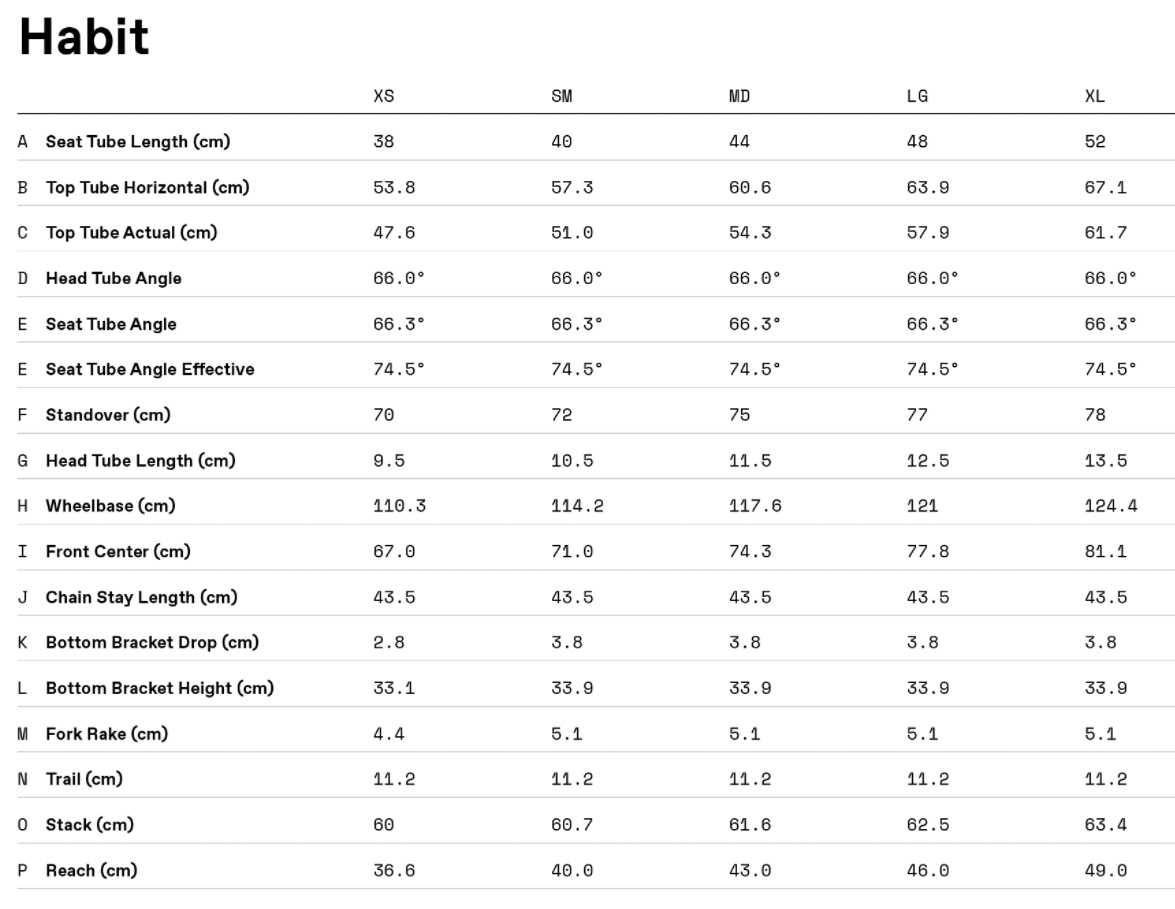Select the SM size column header
The image size is (1175, 909).
562,97
